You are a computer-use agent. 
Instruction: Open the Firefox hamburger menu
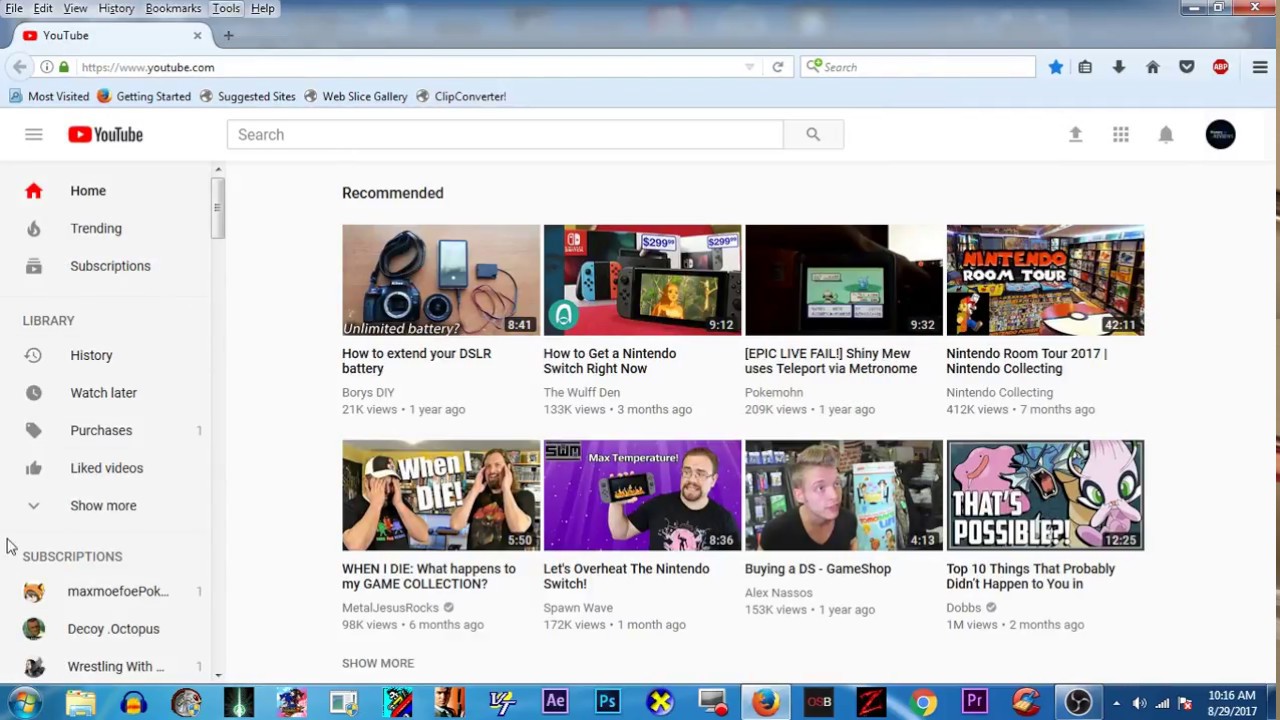point(1260,67)
